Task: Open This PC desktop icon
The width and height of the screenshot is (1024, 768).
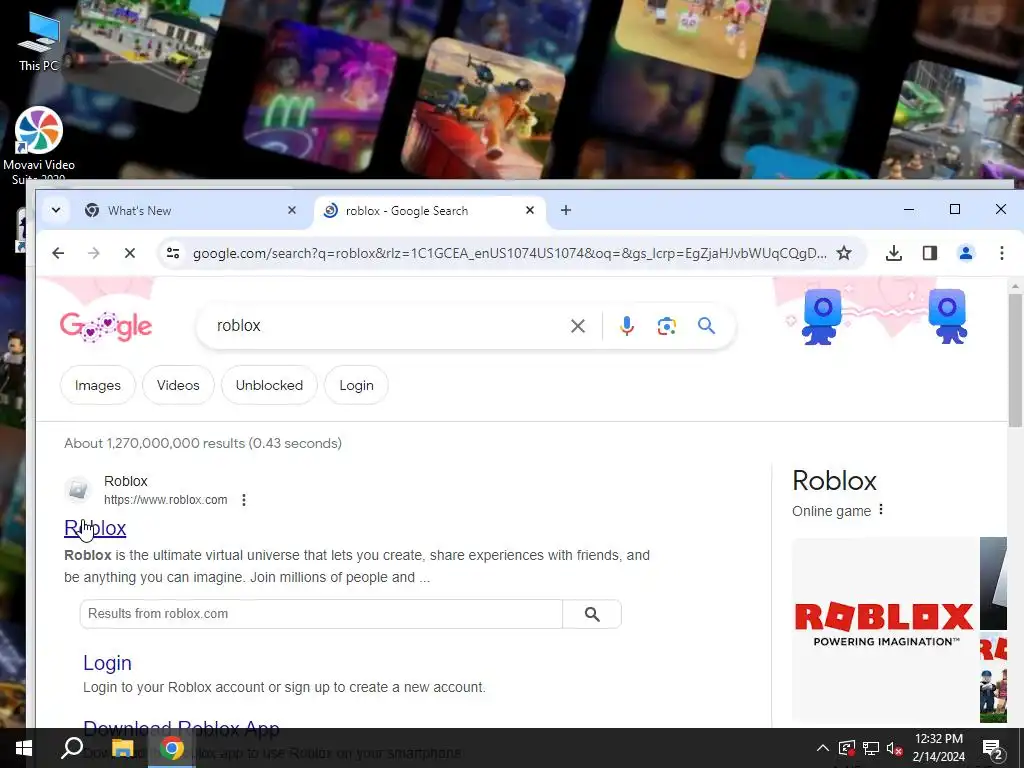Action: click(39, 42)
